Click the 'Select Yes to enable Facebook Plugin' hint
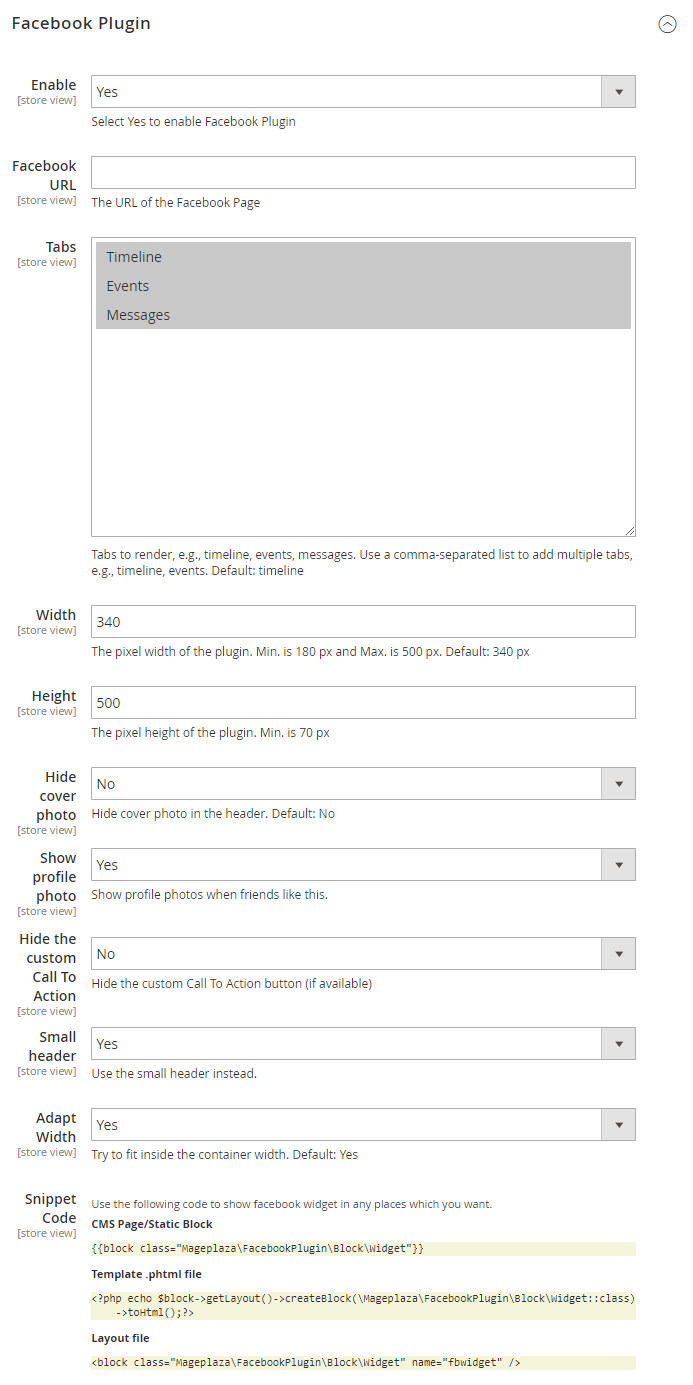This screenshot has width=693, height=1385. (194, 122)
